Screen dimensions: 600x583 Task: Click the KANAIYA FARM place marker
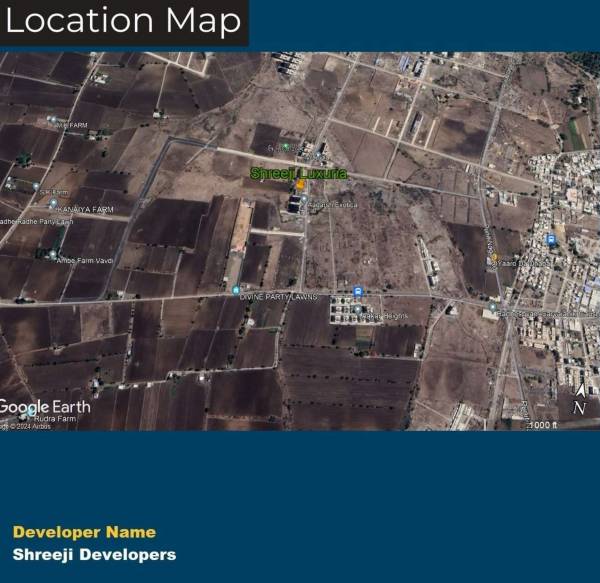pos(54,203)
